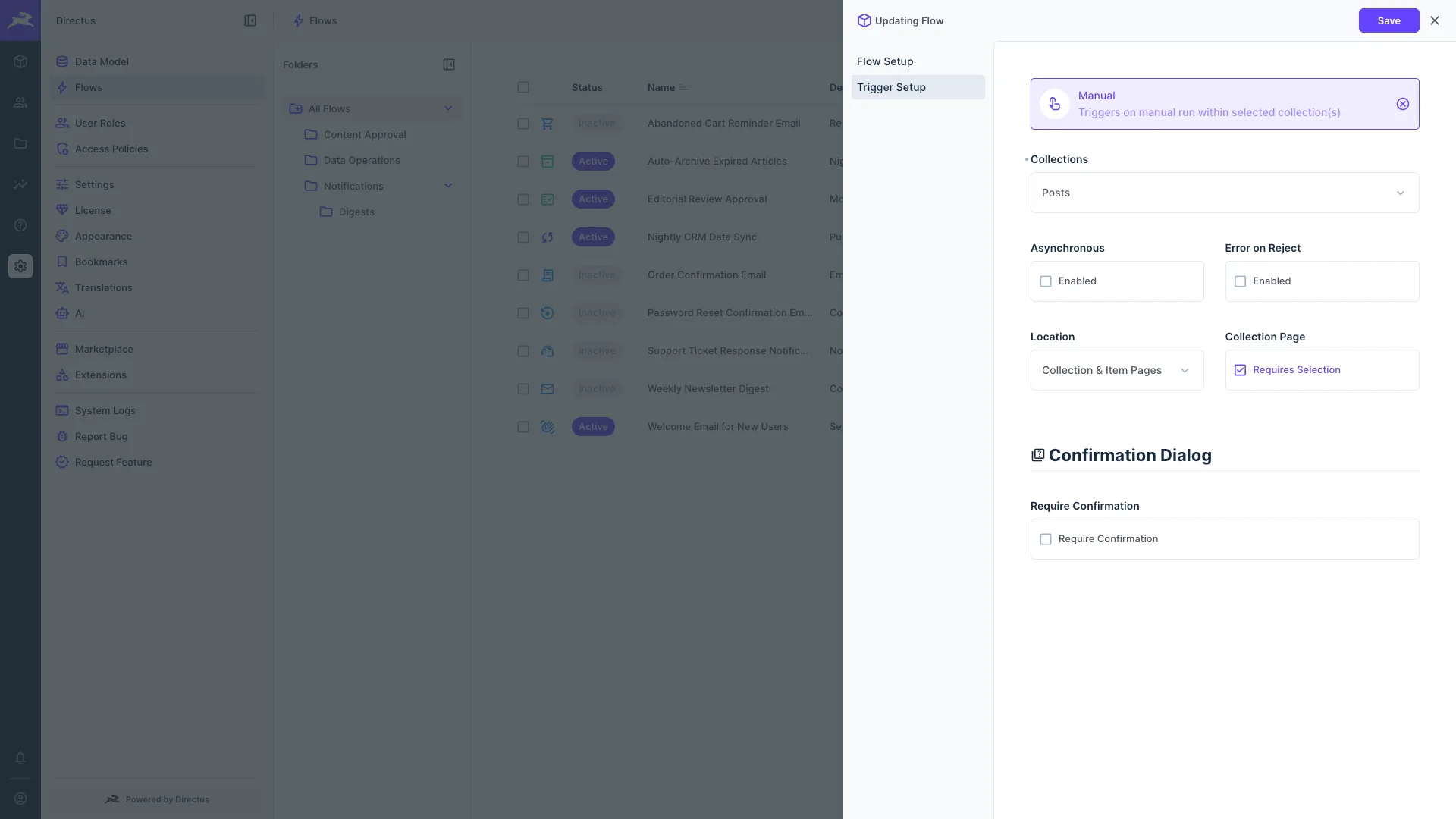The height and width of the screenshot is (819, 1456).
Task: Click the Editorial Review Approval flow icon
Action: point(548,199)
